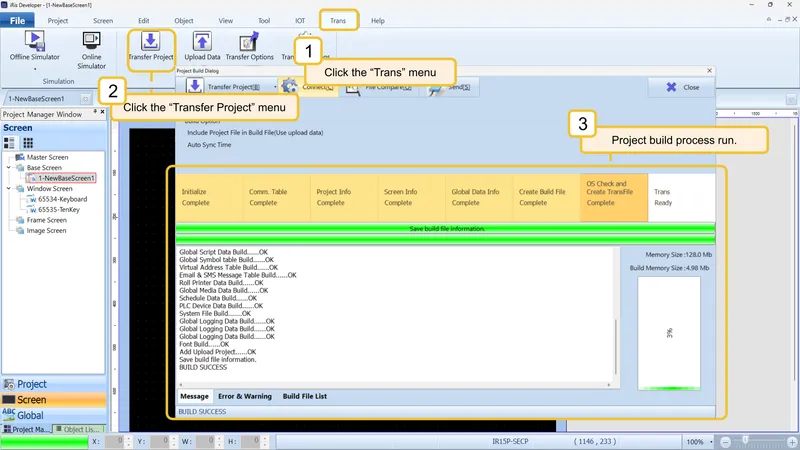Click the zoom slider handle

[745, 440]
